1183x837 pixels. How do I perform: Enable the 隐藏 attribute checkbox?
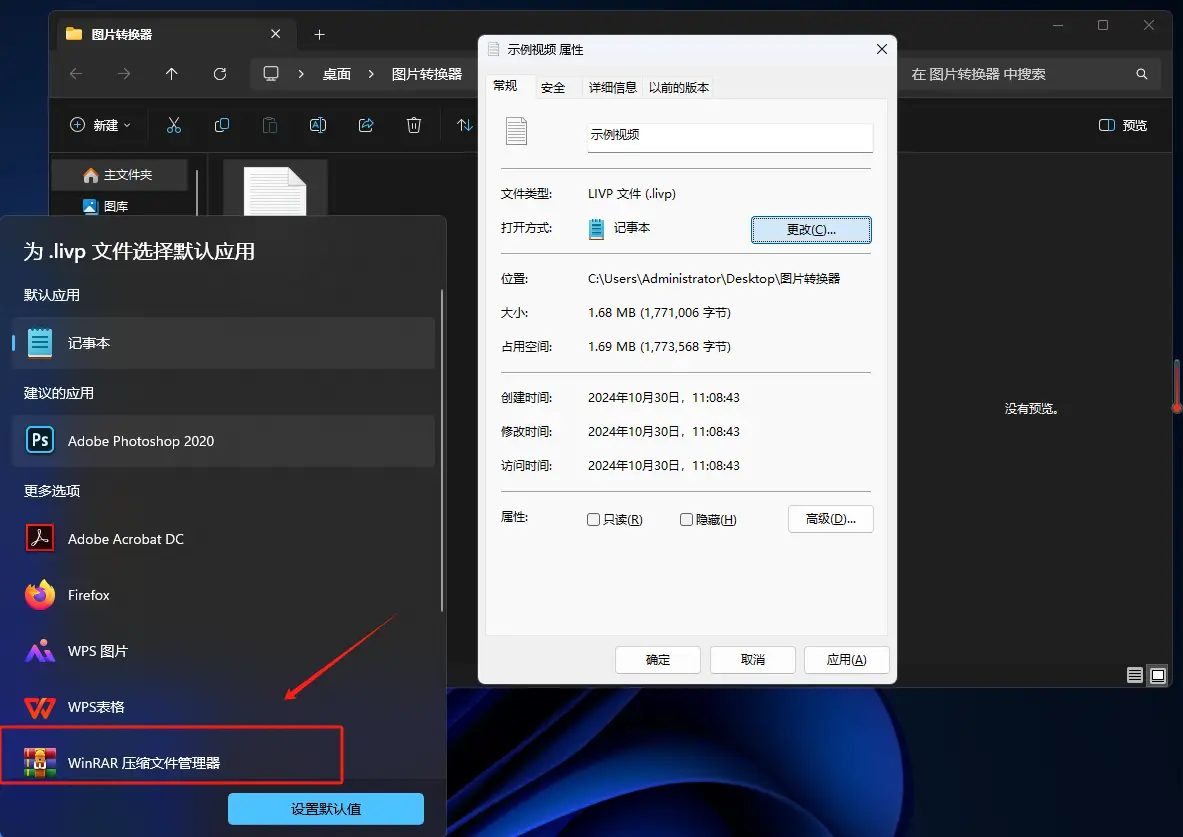(x=686, y=519)
